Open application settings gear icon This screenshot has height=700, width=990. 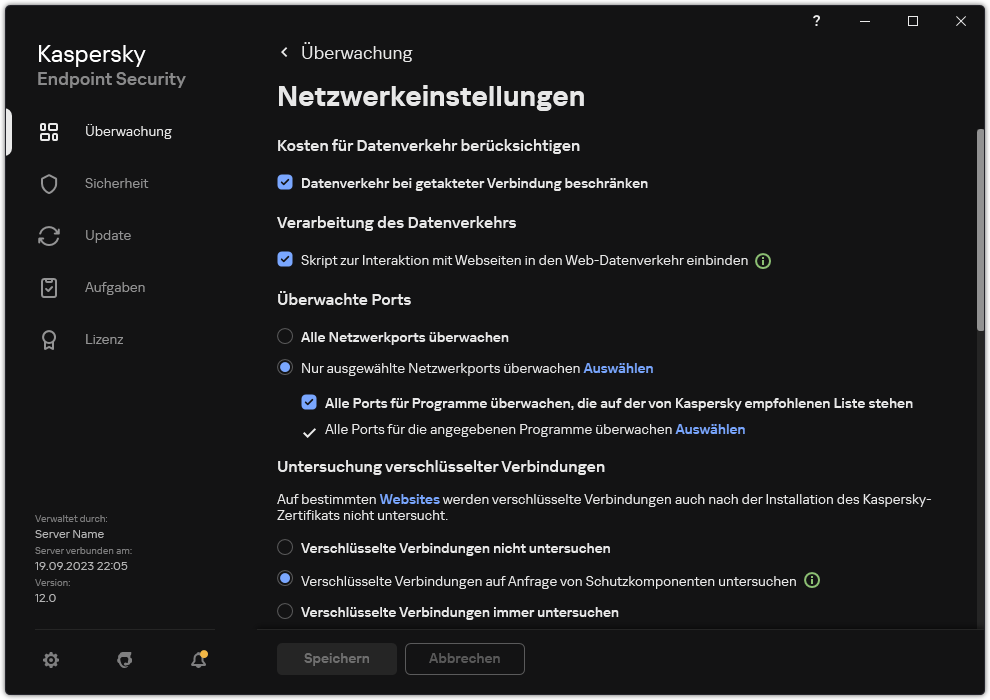[x=50, y=659]
